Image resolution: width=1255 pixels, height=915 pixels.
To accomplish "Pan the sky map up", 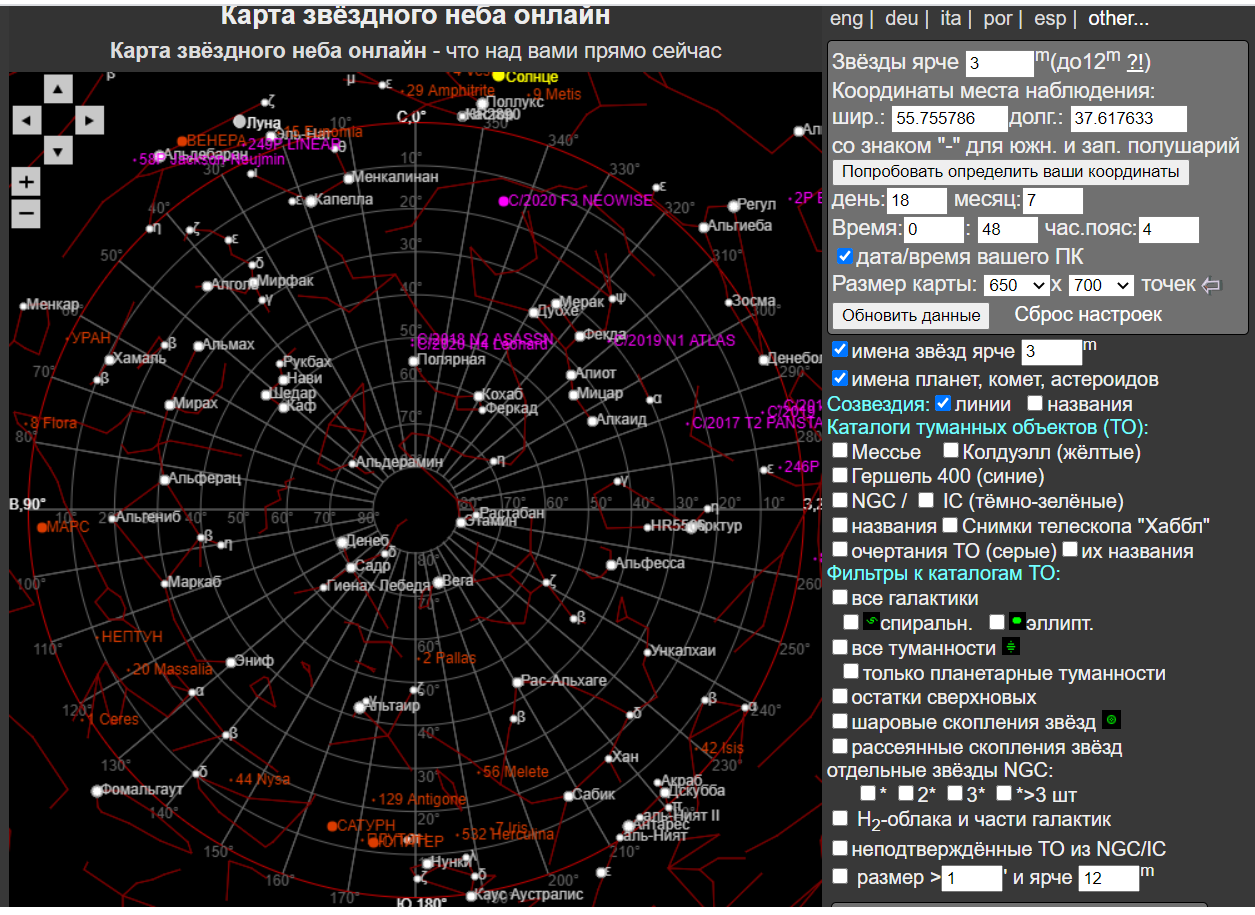I will point(58,90).
